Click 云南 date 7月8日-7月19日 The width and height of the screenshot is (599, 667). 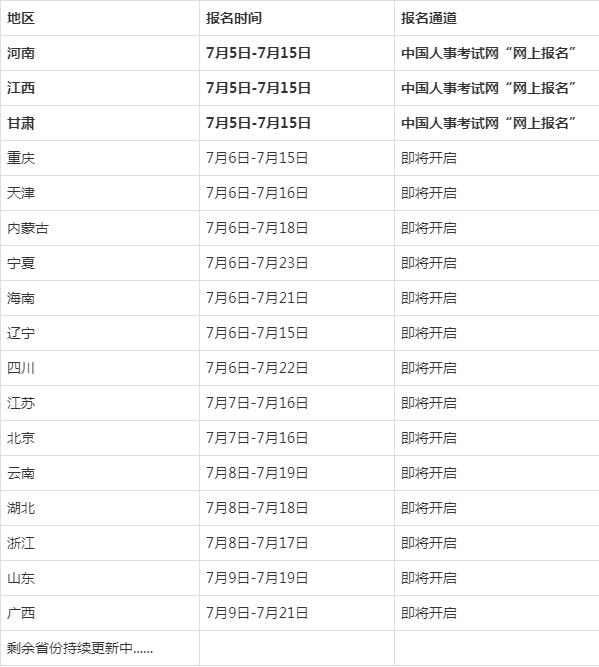coord(257,473)
